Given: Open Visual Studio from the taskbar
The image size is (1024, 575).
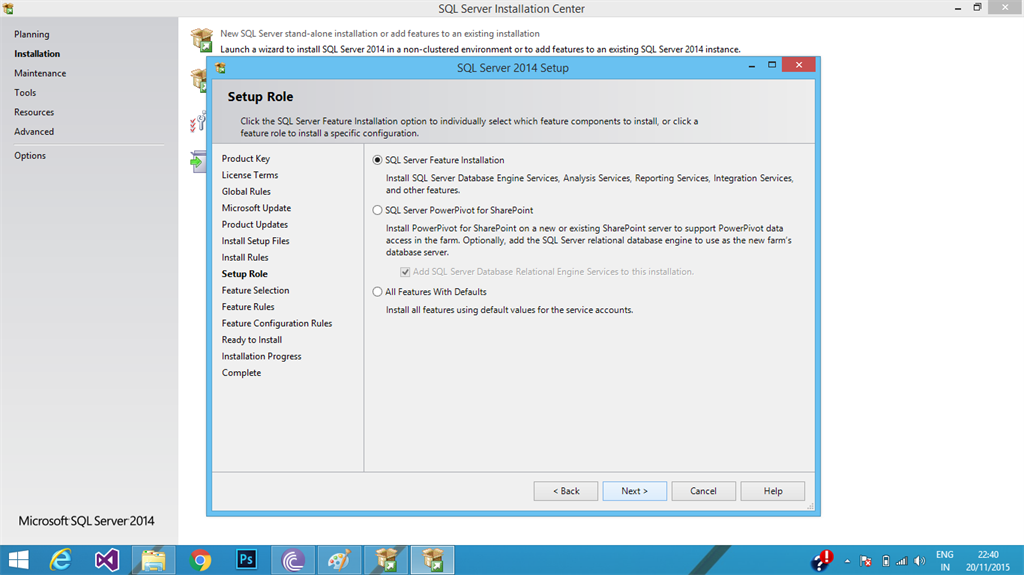Looking at the screenshot, I should coord(106,560).
